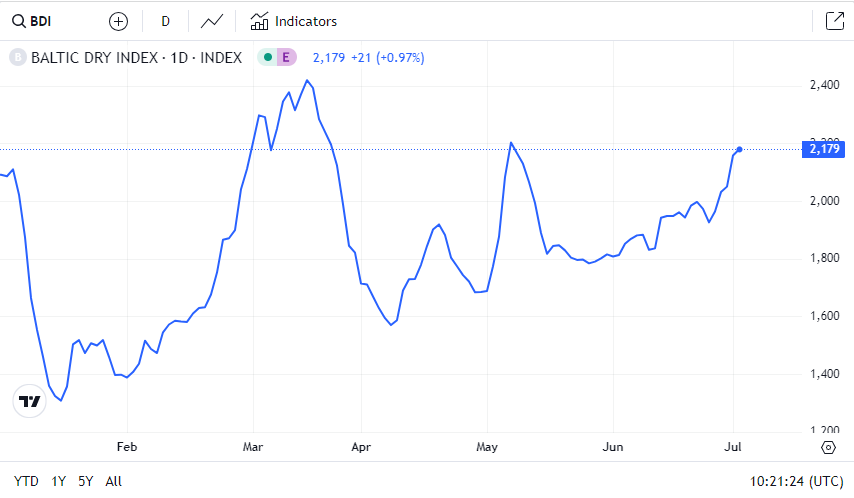Click the 2,179 current price label
Screen dimensions: 854x498
click(x=824, y=149)
